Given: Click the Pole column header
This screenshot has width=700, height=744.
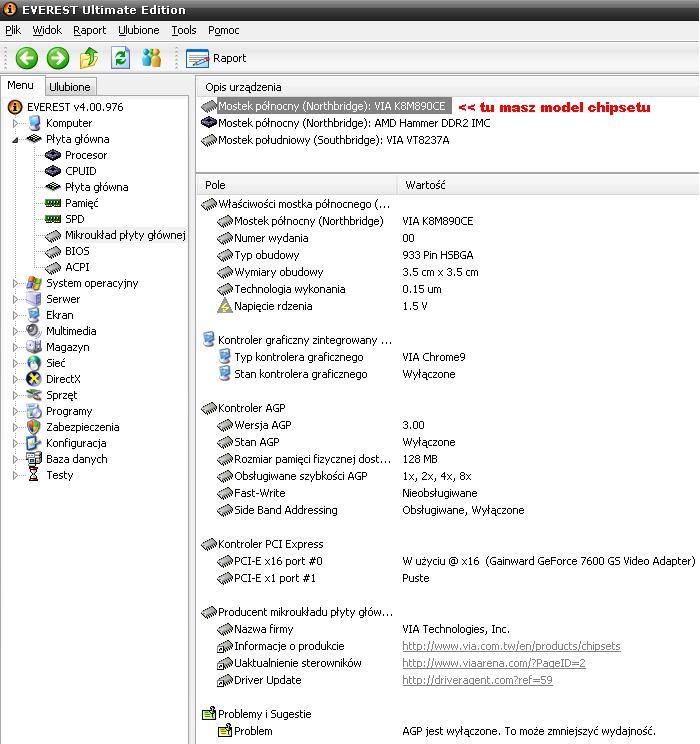Looking at the screenshot, I should (297, 185).
